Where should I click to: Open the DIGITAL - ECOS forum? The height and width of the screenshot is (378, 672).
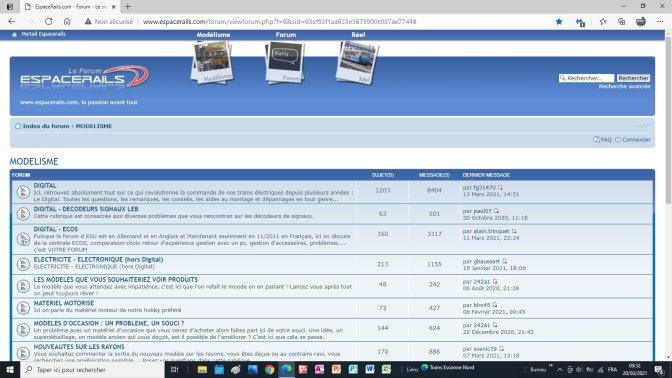(56, 229)
